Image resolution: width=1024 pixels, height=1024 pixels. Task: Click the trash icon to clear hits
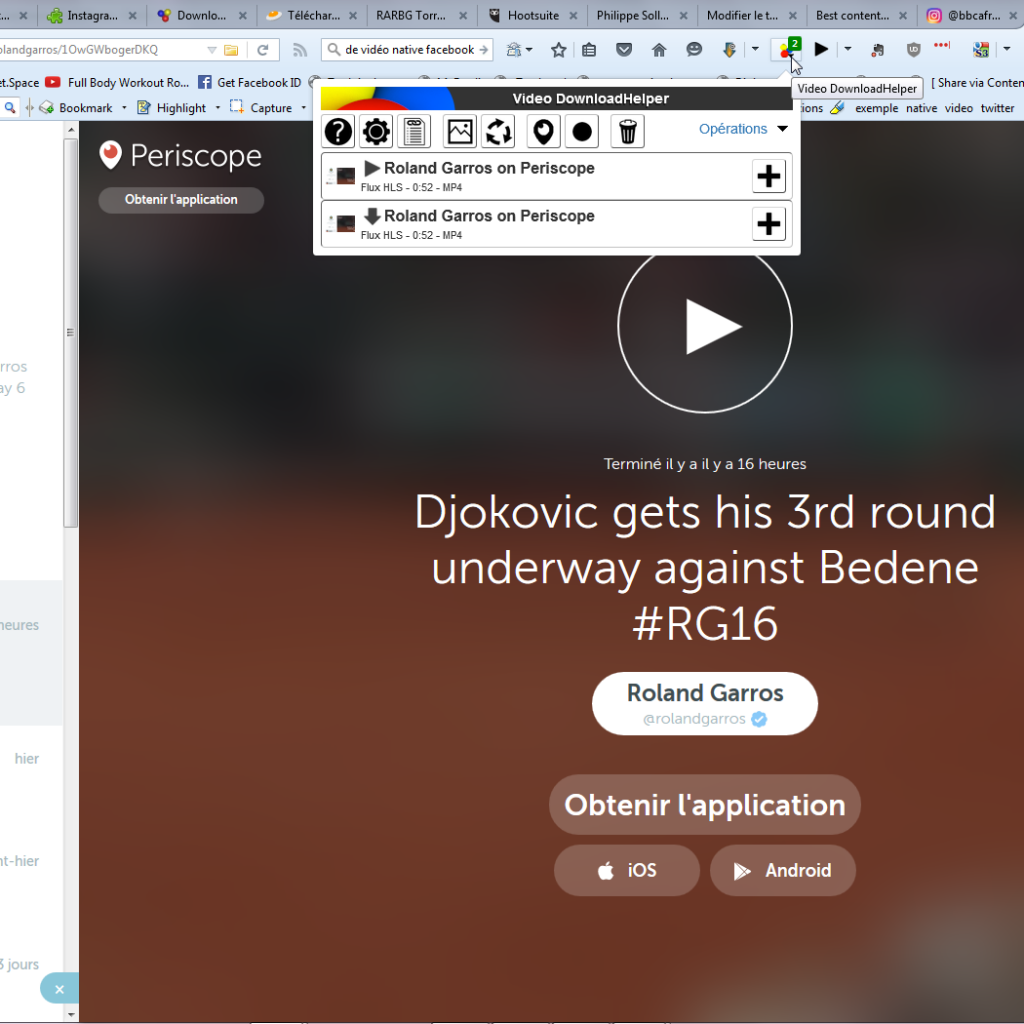(628, 131)
